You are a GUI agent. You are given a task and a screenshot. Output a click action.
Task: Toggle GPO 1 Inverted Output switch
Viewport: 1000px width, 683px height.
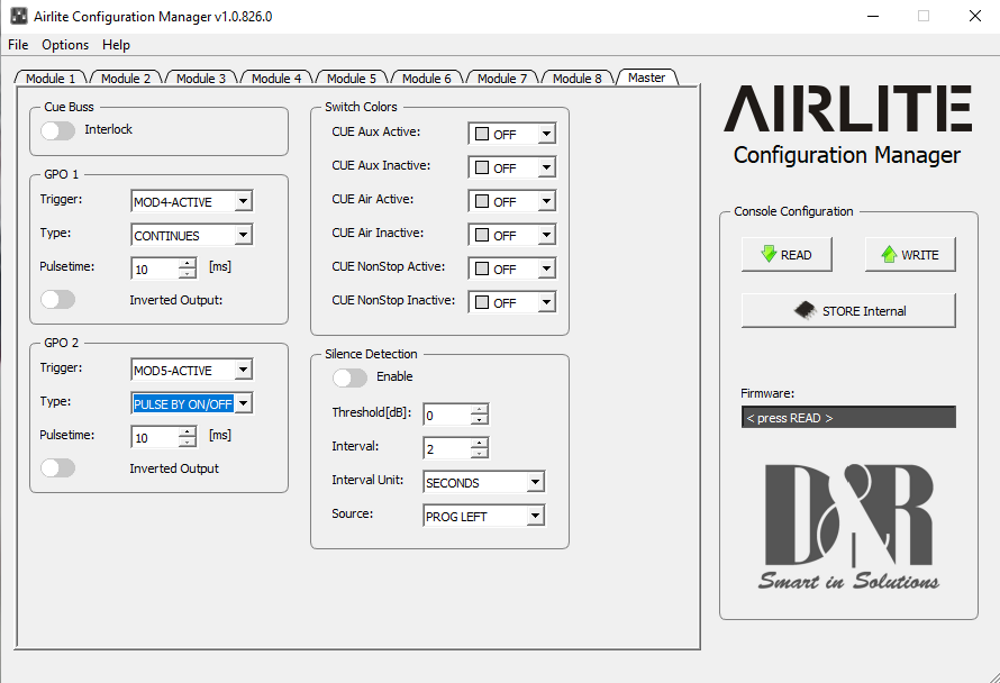(58, 300)
